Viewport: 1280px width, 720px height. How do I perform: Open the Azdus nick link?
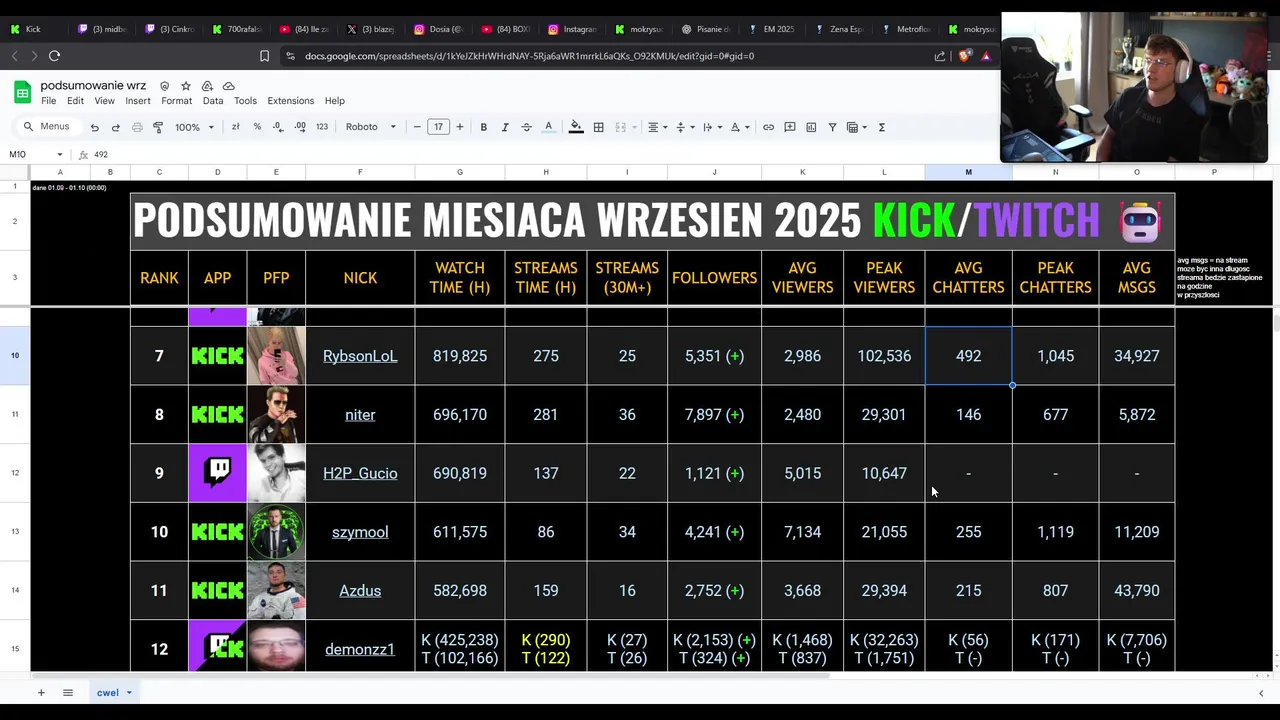coord(360,591)
